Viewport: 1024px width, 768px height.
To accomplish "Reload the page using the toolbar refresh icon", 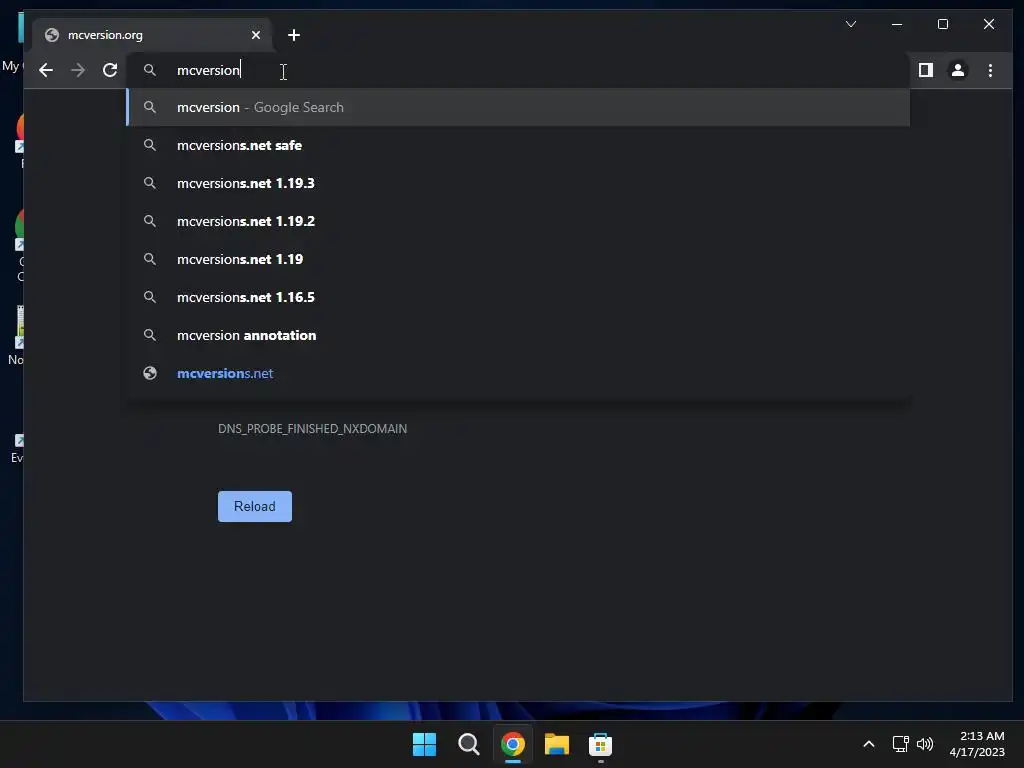I will pyautogui.click(x=110, y=70).
